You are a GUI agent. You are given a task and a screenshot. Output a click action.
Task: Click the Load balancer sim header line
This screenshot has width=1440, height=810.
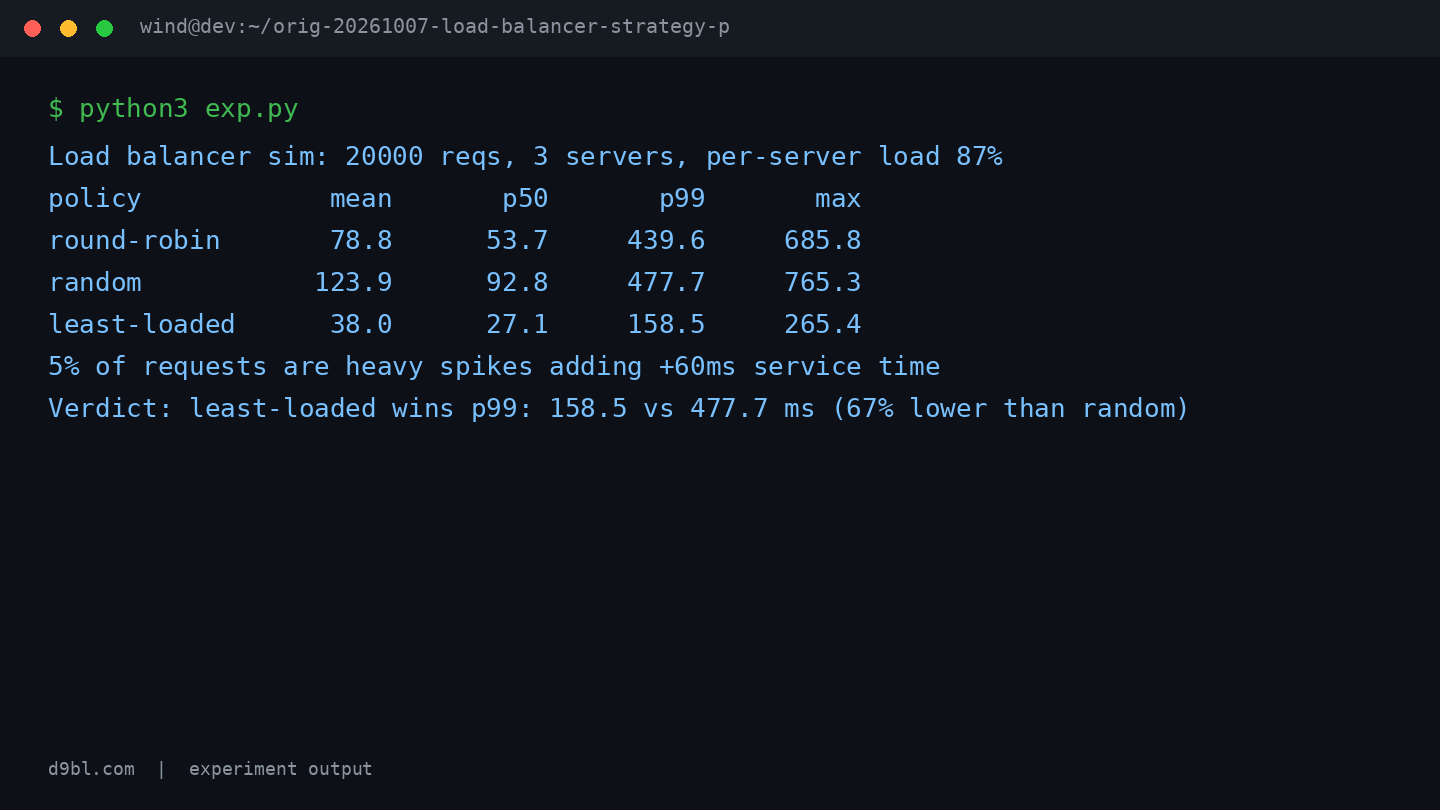(525, 157)
